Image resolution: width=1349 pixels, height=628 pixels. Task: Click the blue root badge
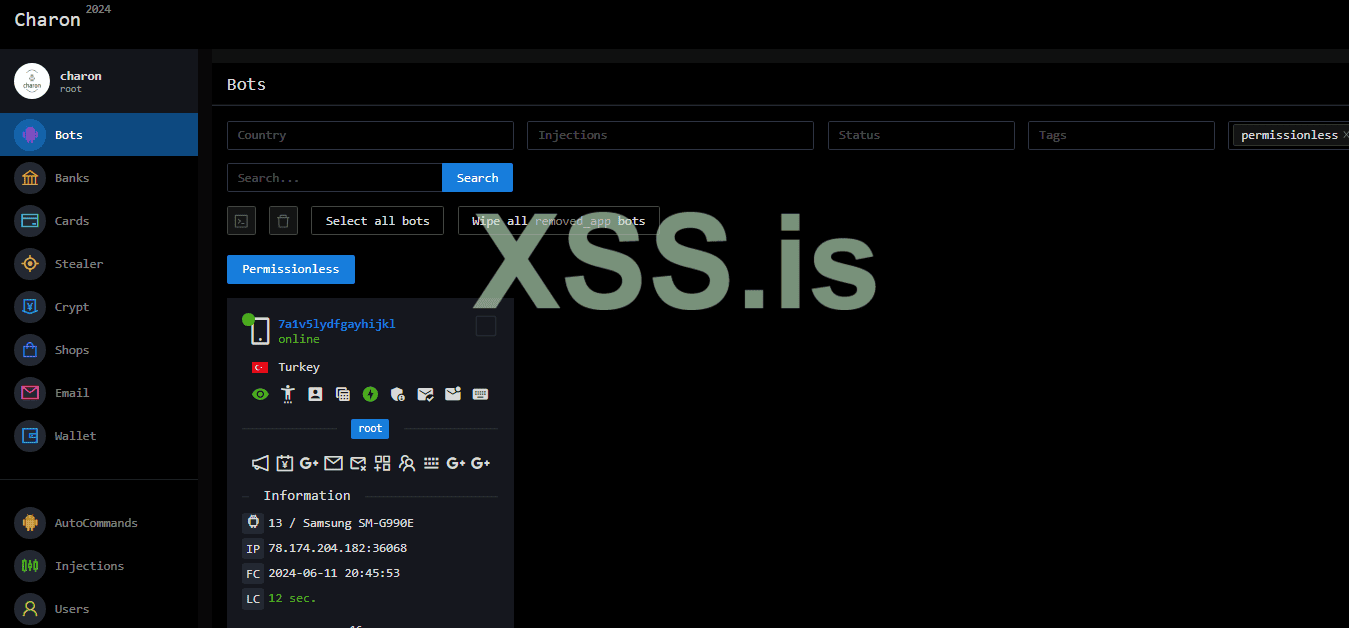tap(370, 428)
